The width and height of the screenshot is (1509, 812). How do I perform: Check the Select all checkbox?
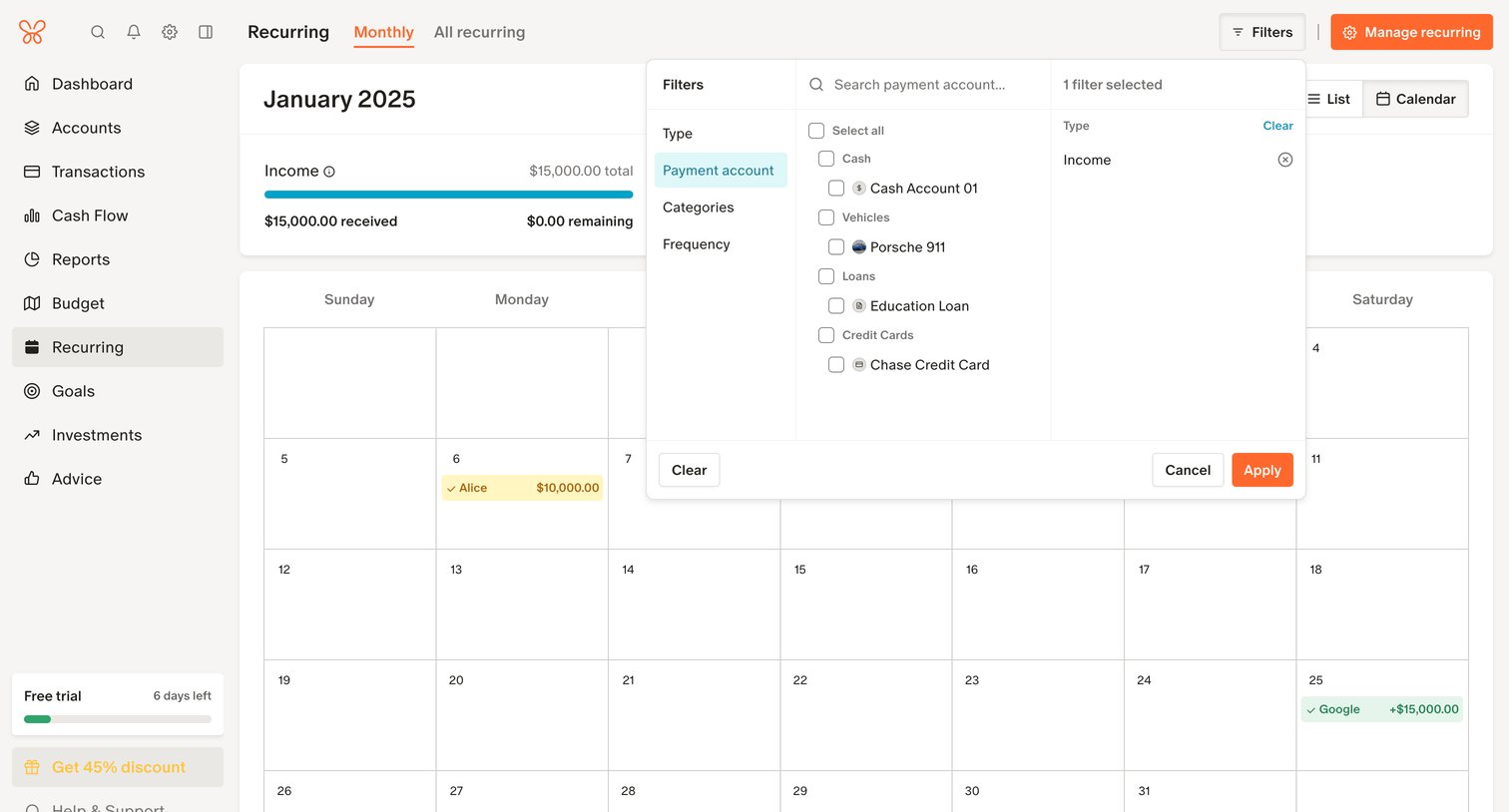816,131
